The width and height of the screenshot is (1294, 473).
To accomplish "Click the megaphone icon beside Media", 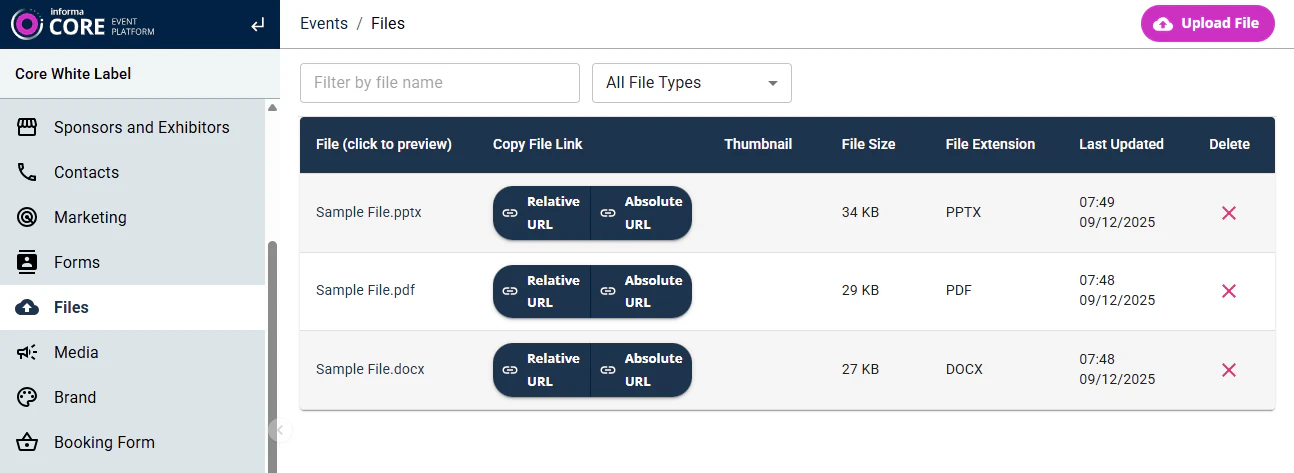I will 28,352.
